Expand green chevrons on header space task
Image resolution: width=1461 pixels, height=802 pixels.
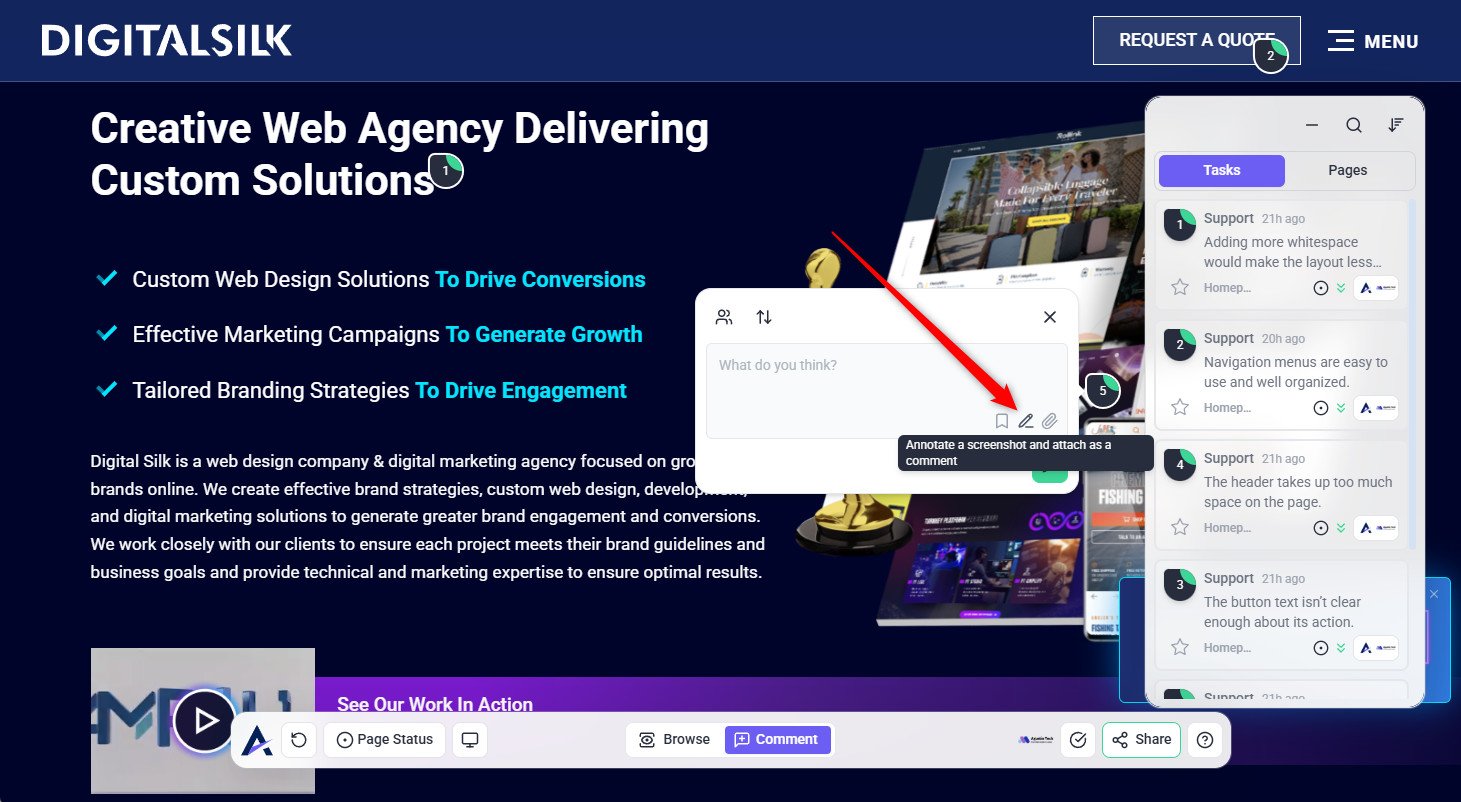(1341, 528)
